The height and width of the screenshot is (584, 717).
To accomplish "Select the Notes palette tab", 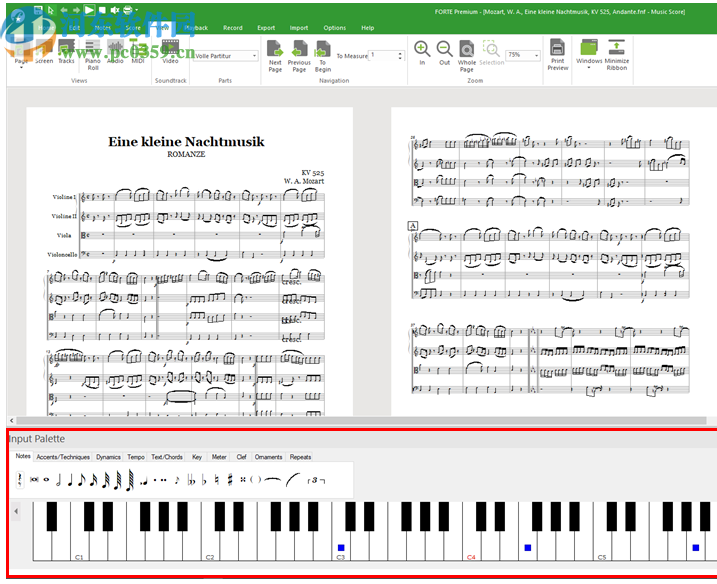I will coord(23,456).
